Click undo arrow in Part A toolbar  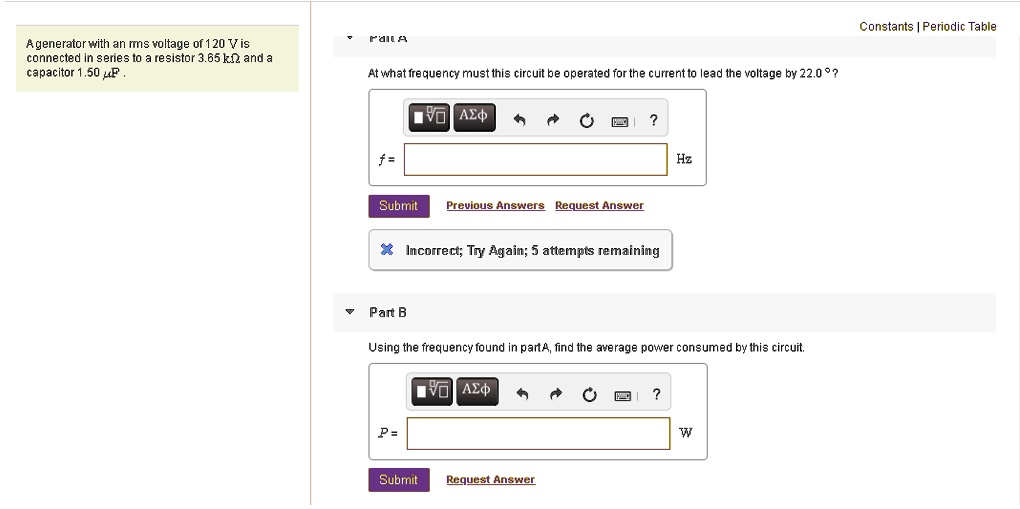(519, 121)
